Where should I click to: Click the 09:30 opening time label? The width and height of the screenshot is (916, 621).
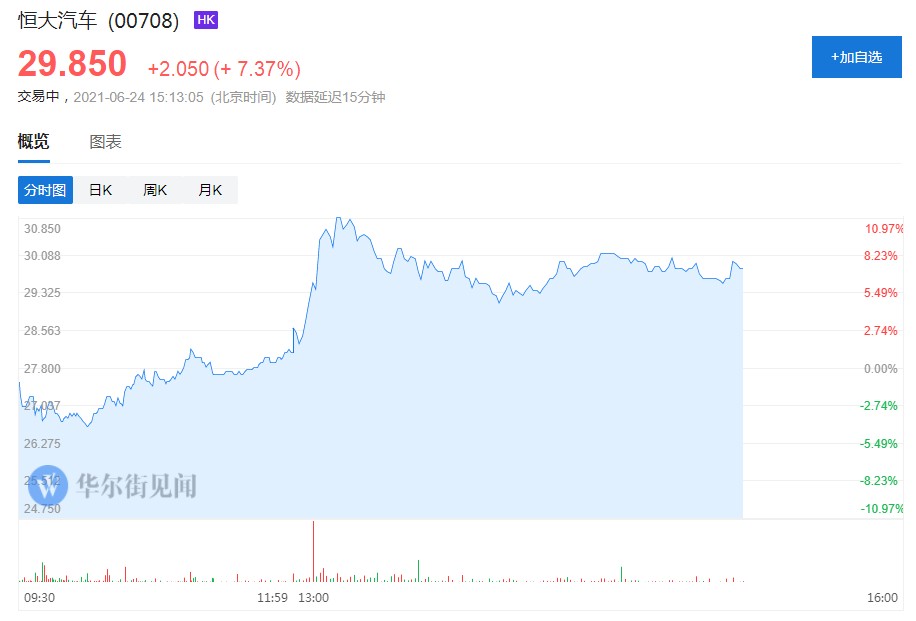(x=39, y=598)
